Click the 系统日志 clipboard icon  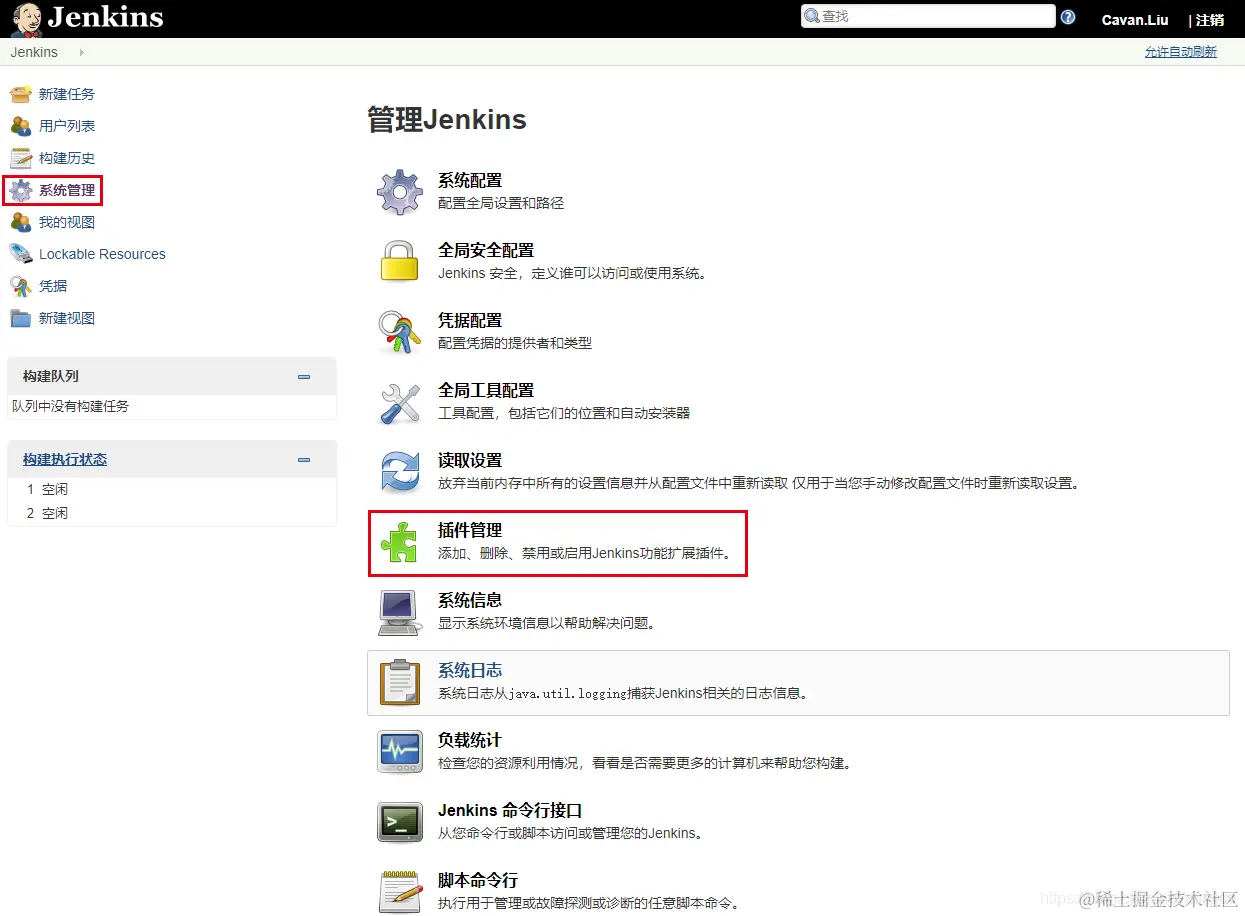(x=400, y=682)
